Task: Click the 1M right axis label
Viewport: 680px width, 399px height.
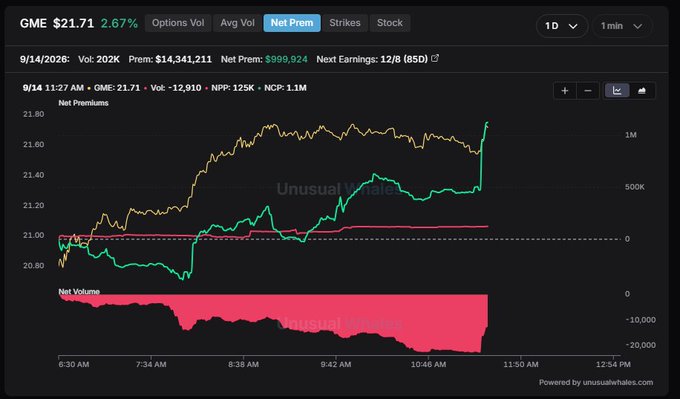Action: point(631,135)
